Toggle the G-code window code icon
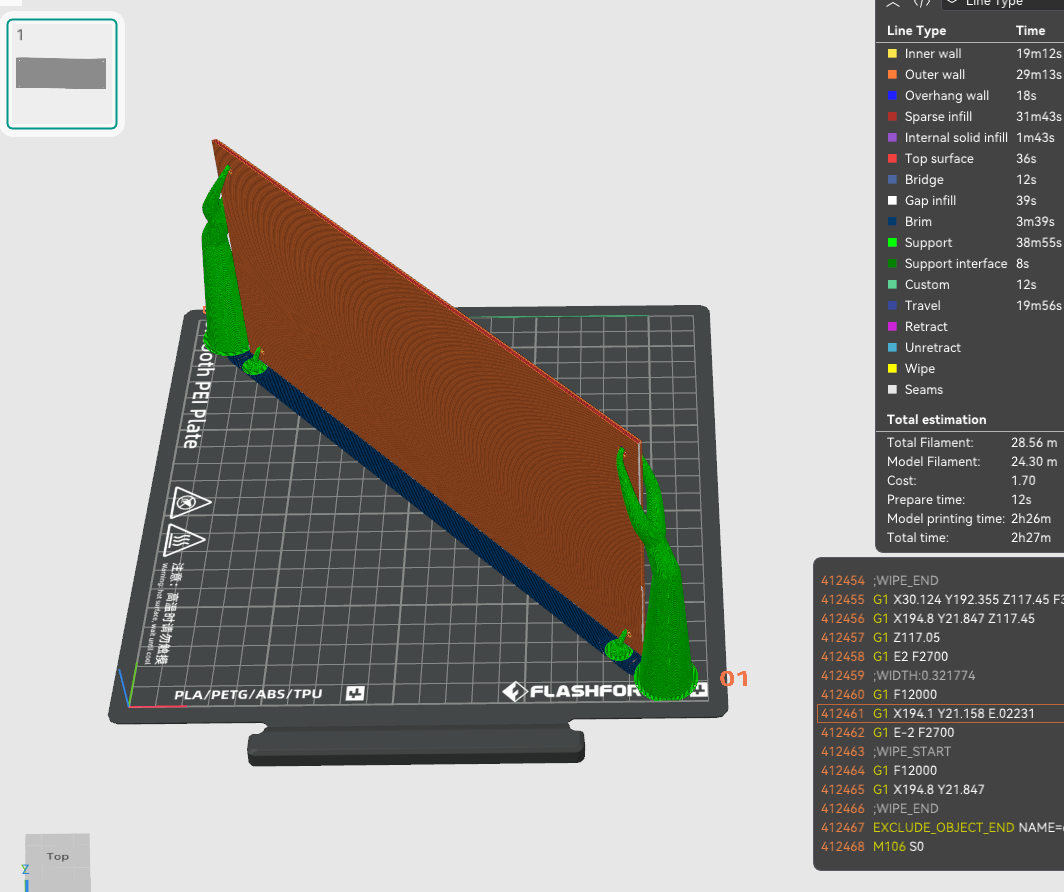Image resolution: width=1064 pixels, height=892 pixels. click(922, 3)
